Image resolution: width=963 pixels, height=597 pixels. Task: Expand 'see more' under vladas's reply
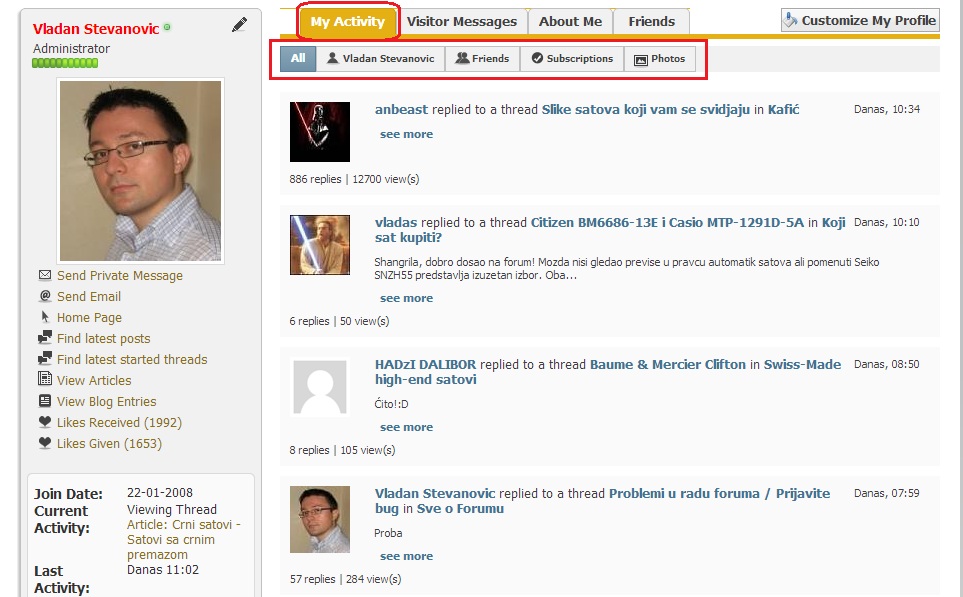click(406, 298)
